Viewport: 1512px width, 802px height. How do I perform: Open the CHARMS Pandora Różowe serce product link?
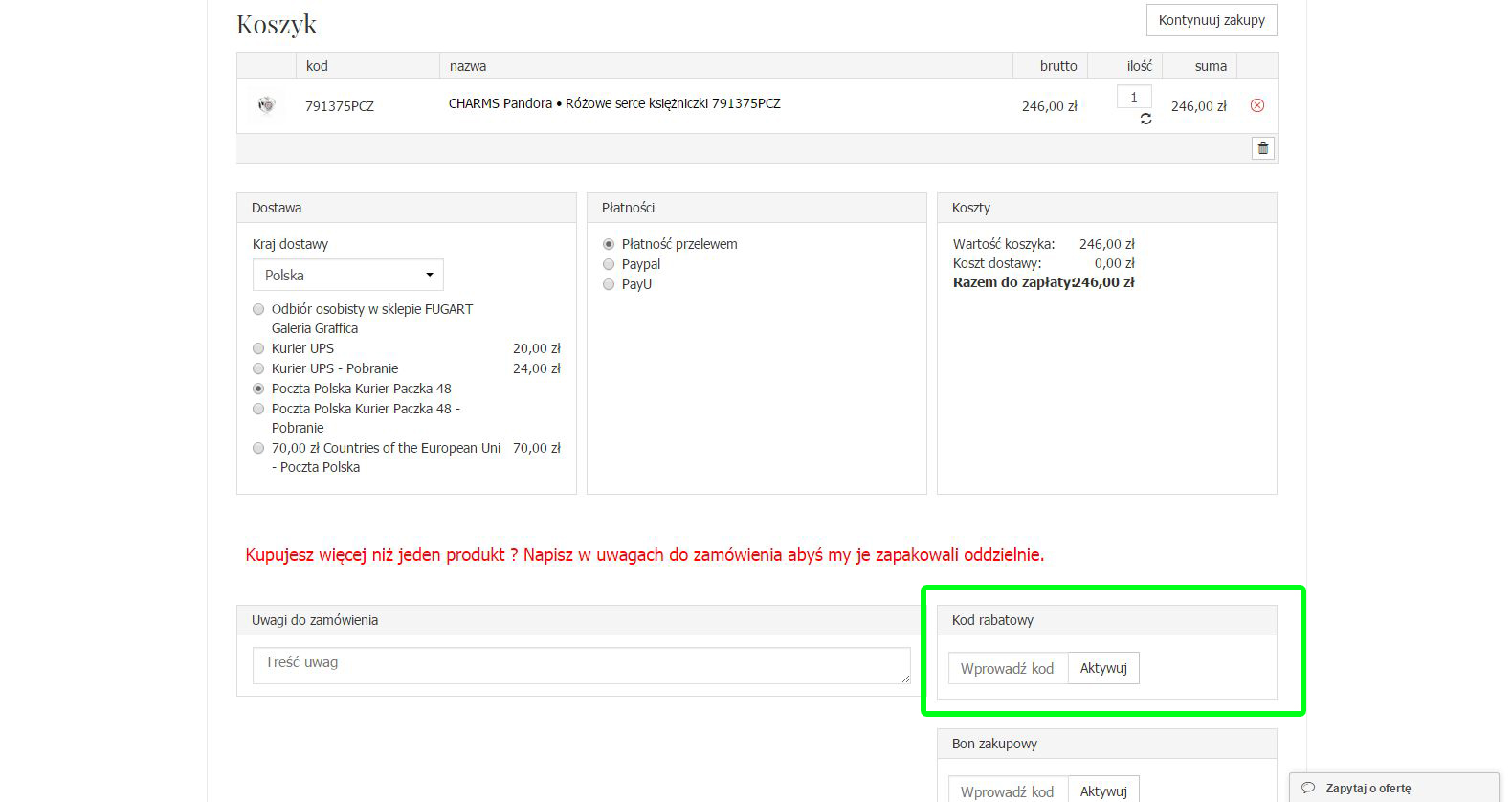[614, 103]
